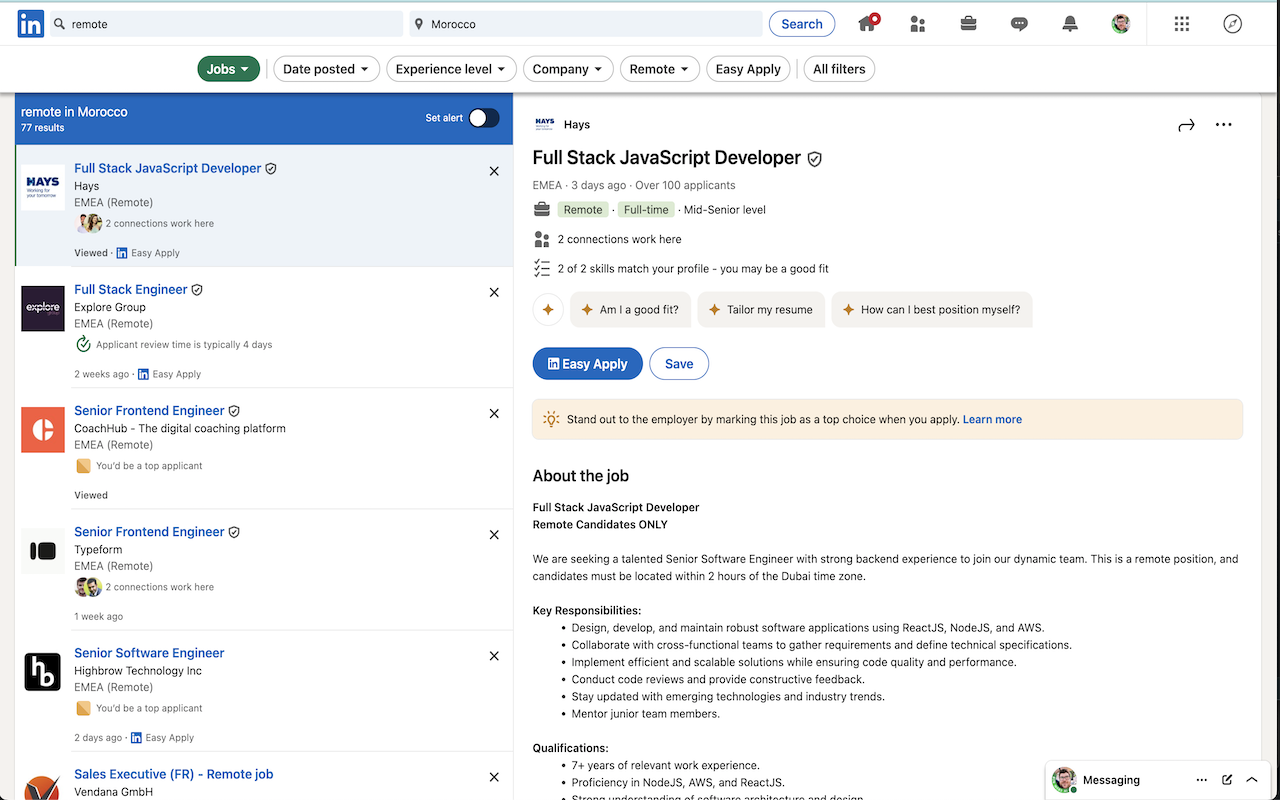Open Senior Software Engineer job title
The height and width of the screenshot is (800, 1280).
click(x=149, y=653)
